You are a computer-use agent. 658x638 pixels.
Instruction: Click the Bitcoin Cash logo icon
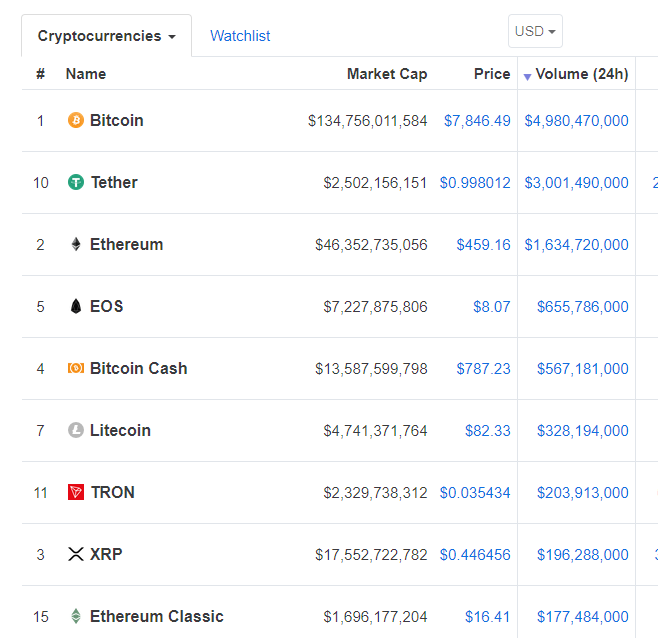[75, 368]
